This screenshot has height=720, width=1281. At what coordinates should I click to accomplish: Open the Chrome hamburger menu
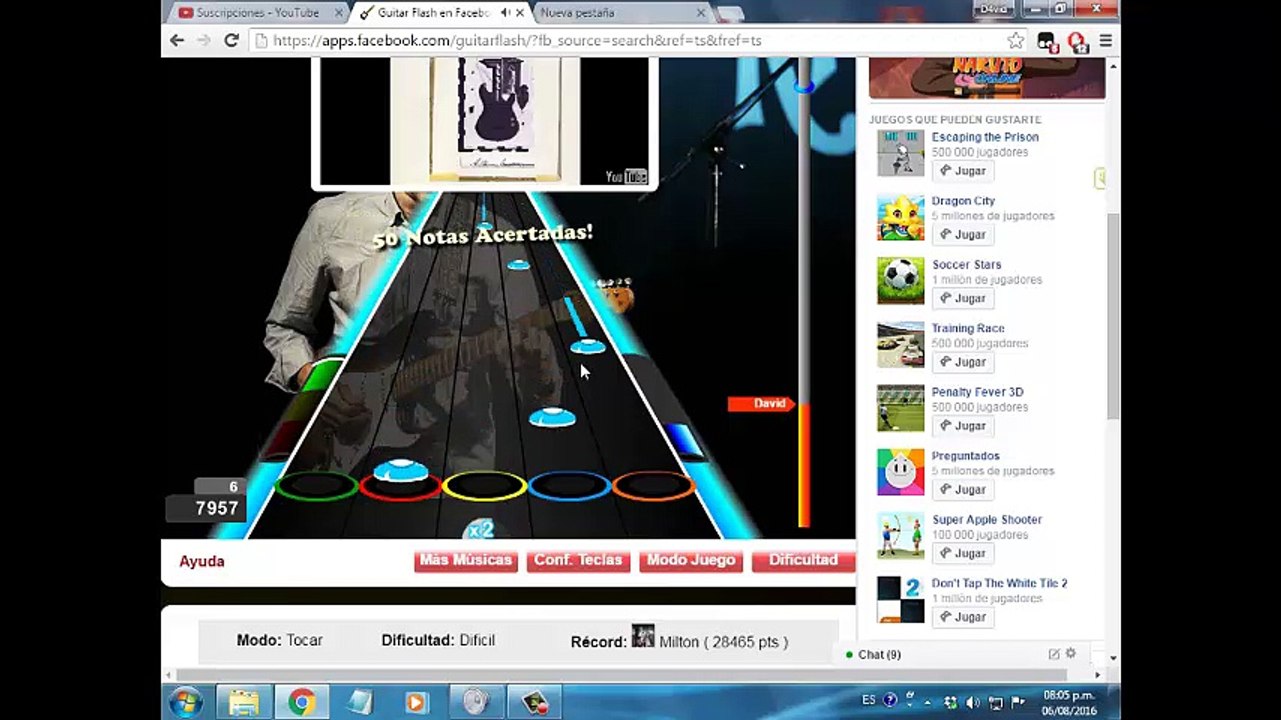coord(1106,41)
